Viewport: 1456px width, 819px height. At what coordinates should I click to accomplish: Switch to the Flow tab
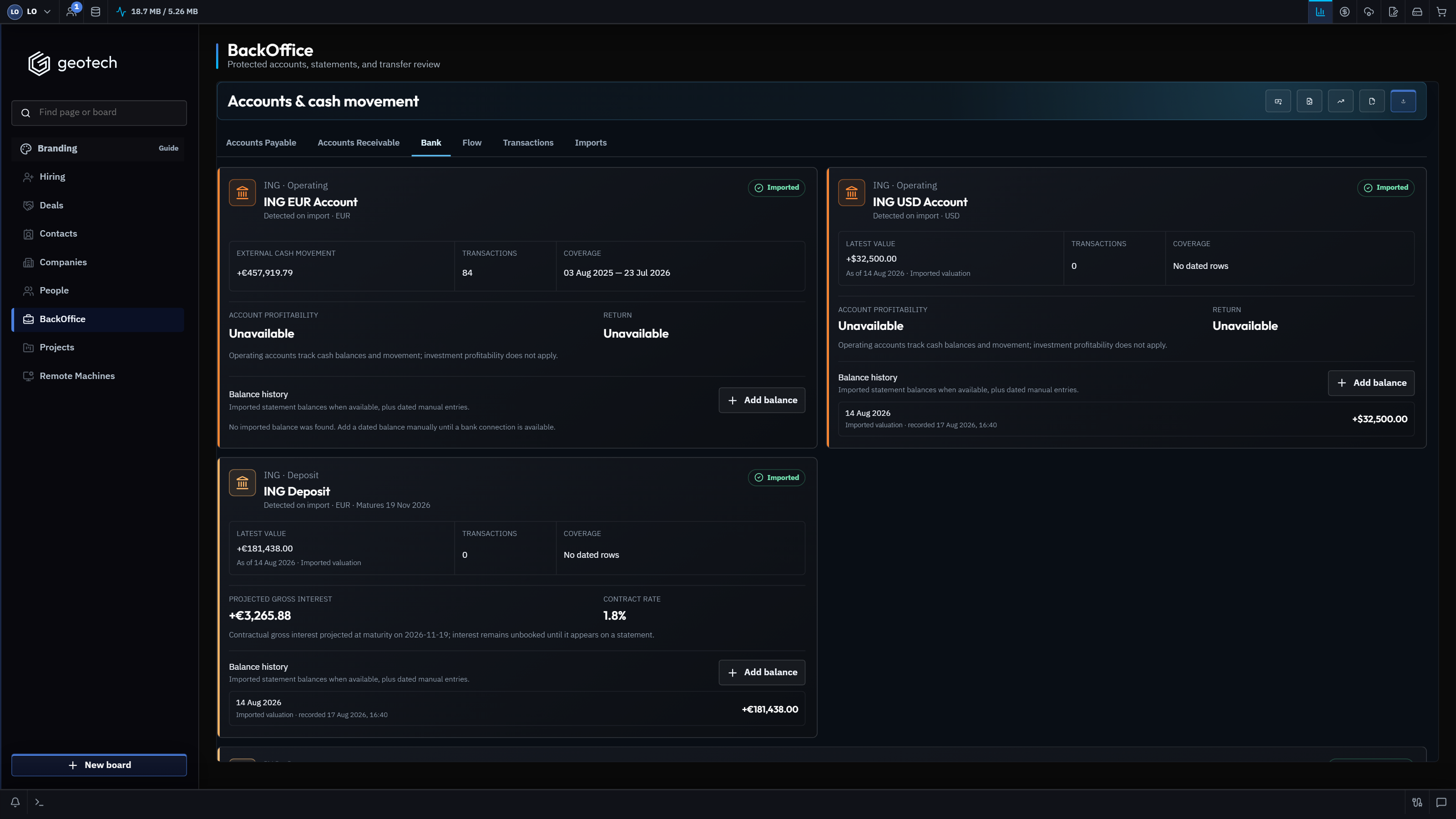pos(472,142)
